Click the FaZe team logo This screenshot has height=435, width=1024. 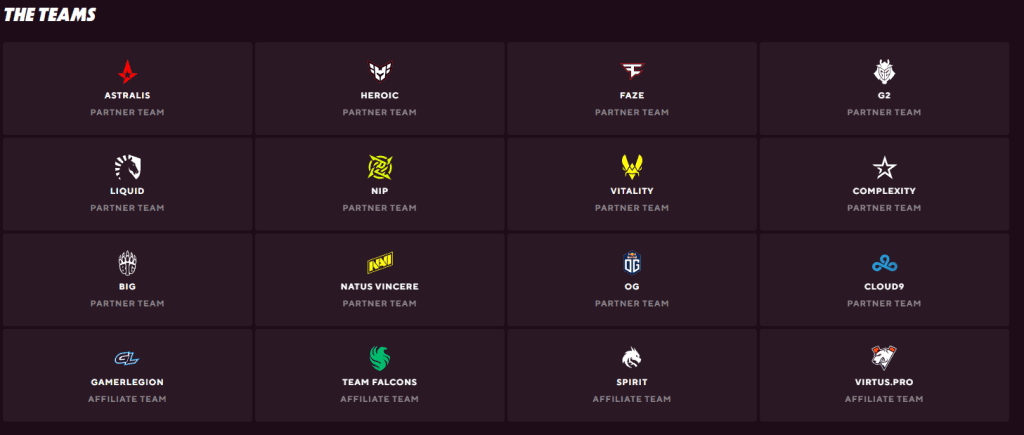632,72
